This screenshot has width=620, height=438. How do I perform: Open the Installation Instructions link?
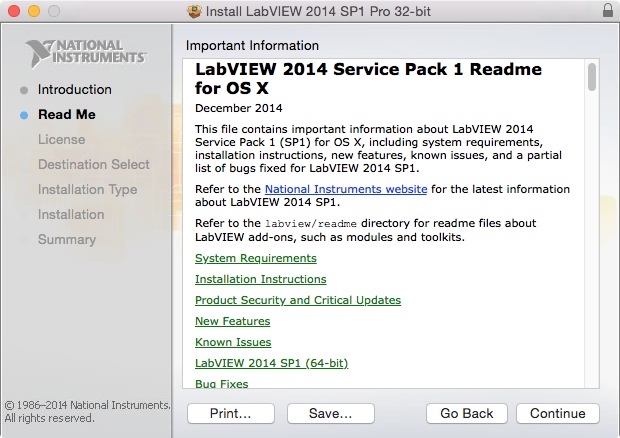coord(261,279)
